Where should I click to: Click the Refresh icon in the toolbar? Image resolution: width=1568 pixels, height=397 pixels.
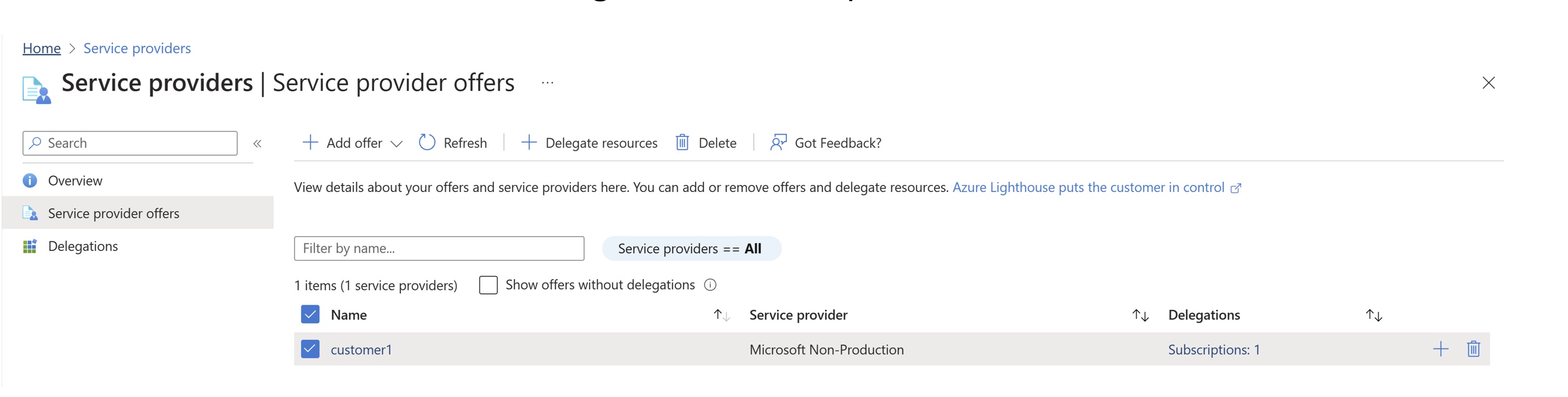[x=427, y=143]
